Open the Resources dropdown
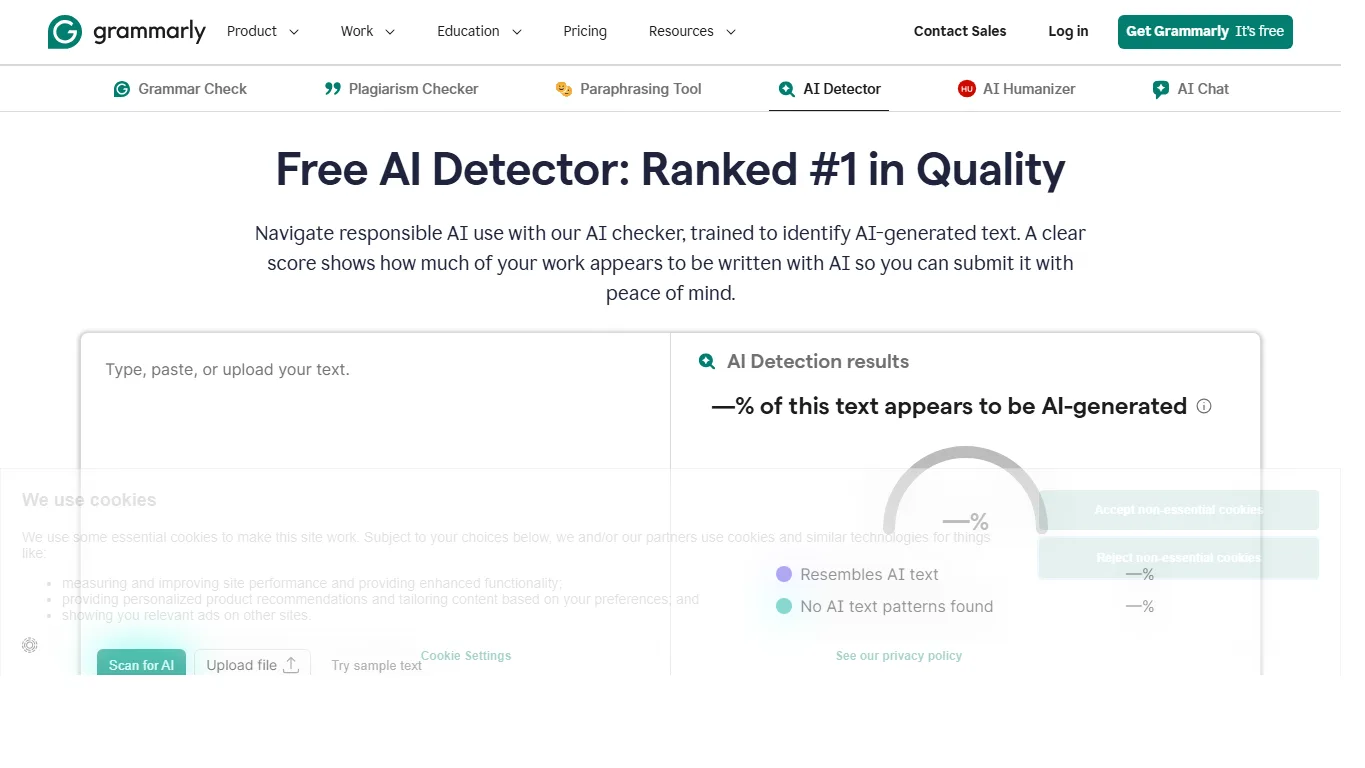Viewport: 1365px width, 768px height. point(693,31)
